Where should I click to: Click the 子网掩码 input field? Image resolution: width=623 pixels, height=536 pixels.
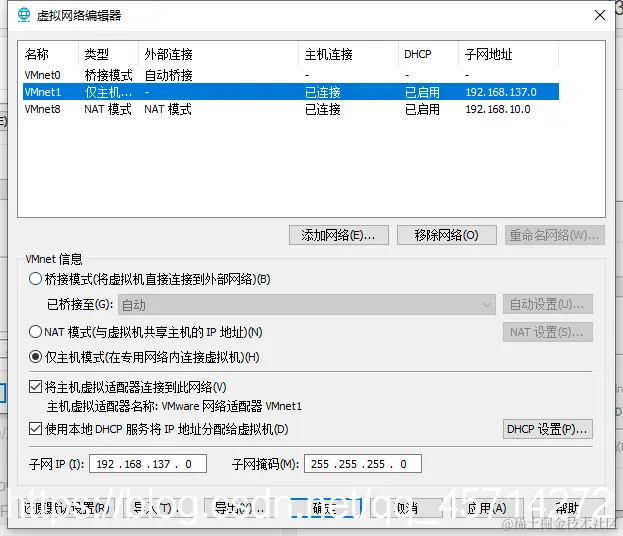tap(363, 464)
